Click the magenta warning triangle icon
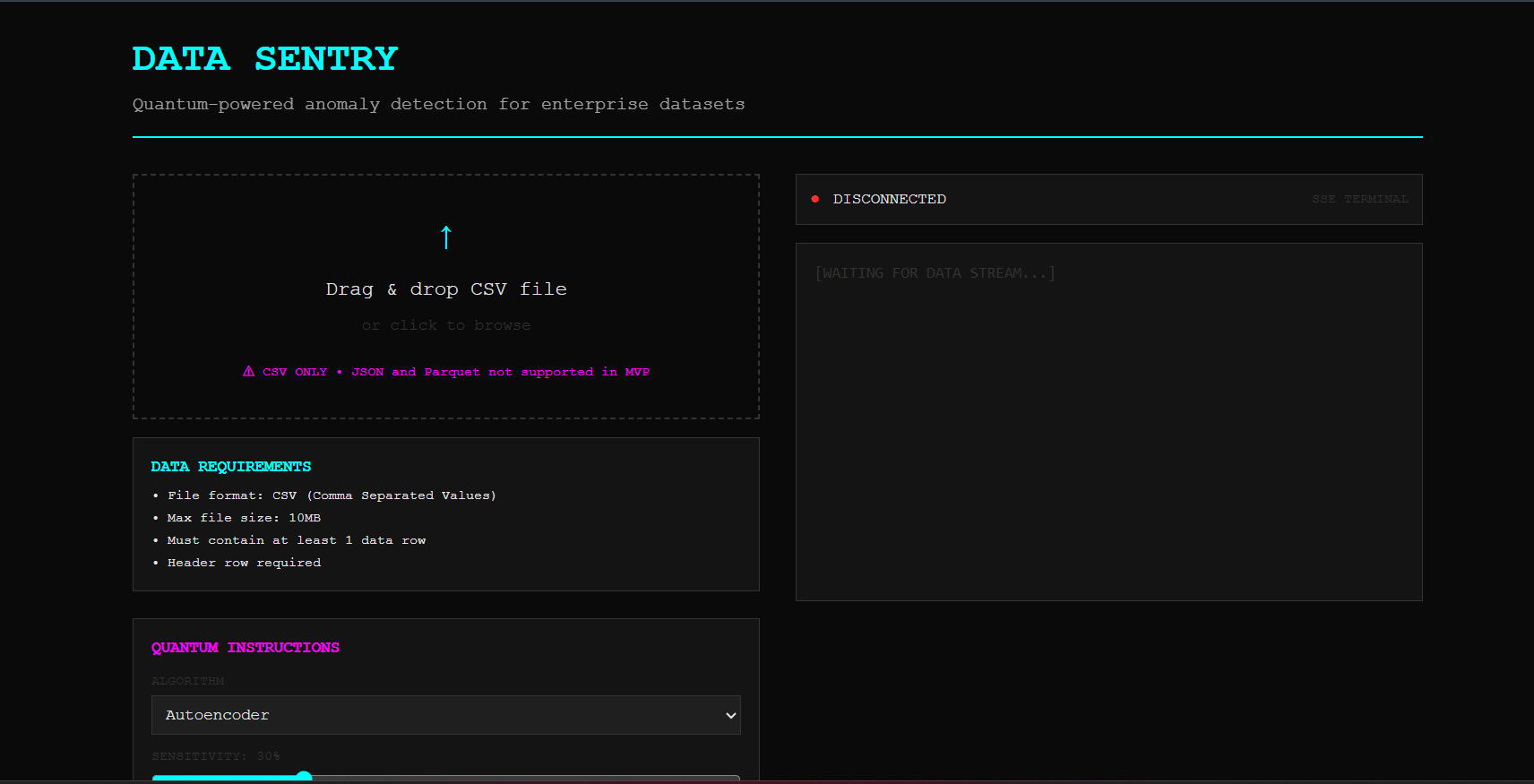 point(249,371)
